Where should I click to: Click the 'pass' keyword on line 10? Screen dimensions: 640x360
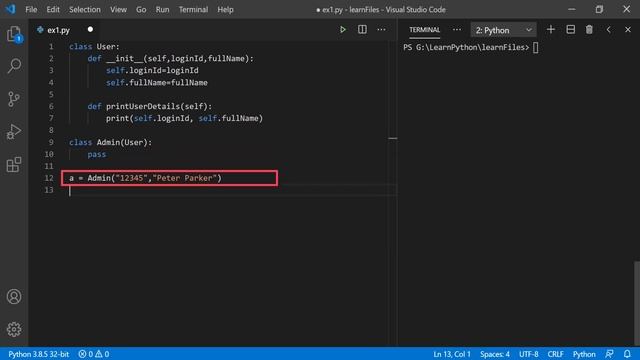96,154
